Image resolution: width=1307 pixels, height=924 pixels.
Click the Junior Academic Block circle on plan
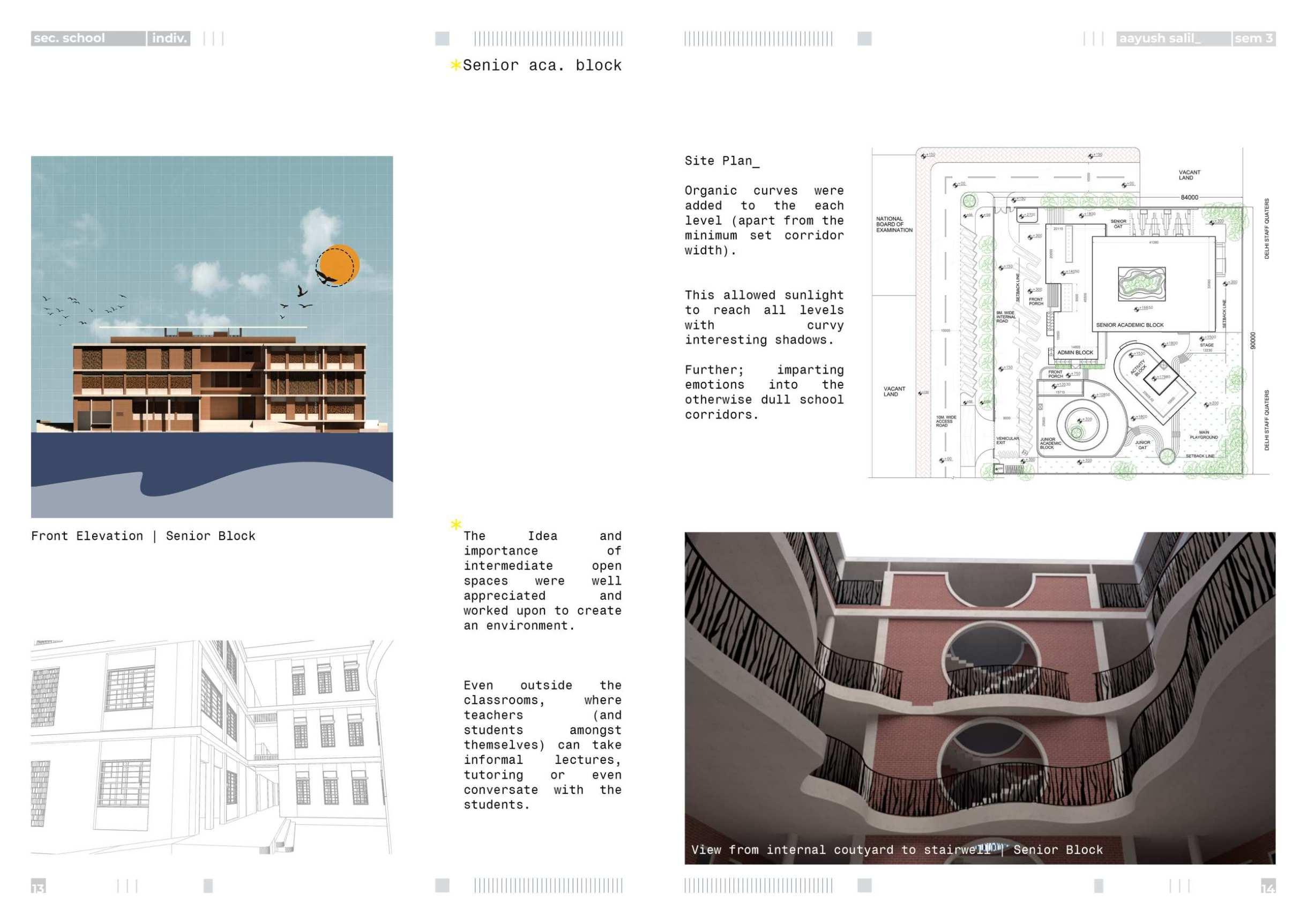tap(1081, 424)
